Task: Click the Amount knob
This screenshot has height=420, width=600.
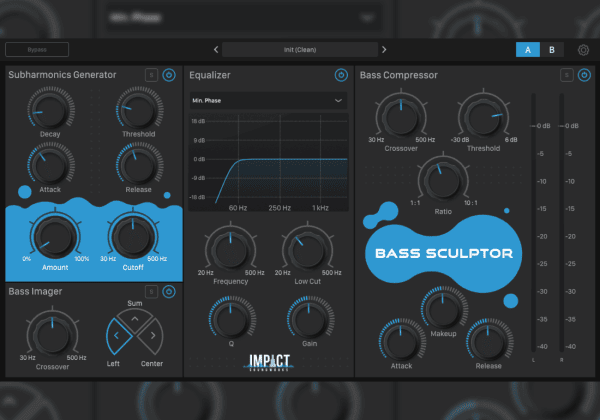Action: [55, 236]
